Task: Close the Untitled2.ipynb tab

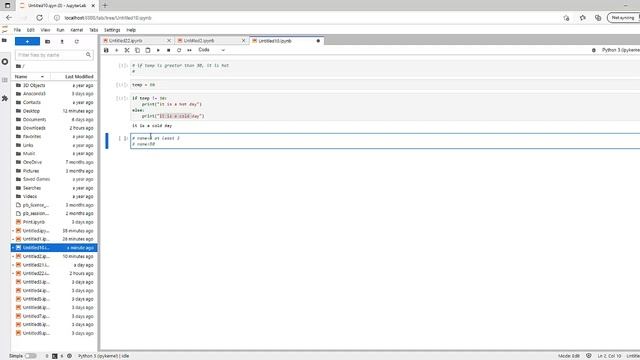Action: [x=244, y=41]
